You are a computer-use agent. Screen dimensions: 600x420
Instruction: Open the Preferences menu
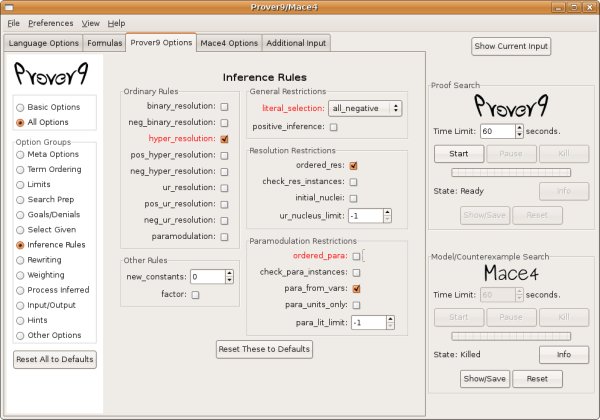point(51,23)
